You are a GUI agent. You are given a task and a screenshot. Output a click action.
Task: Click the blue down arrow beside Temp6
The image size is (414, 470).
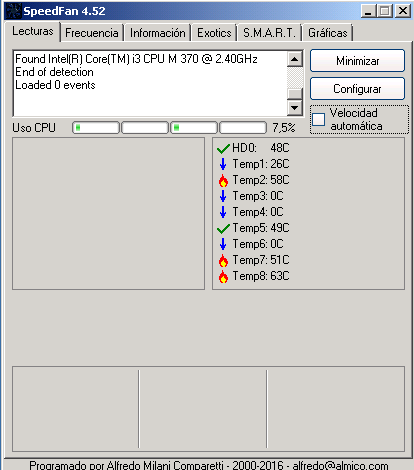coord(223,244)
